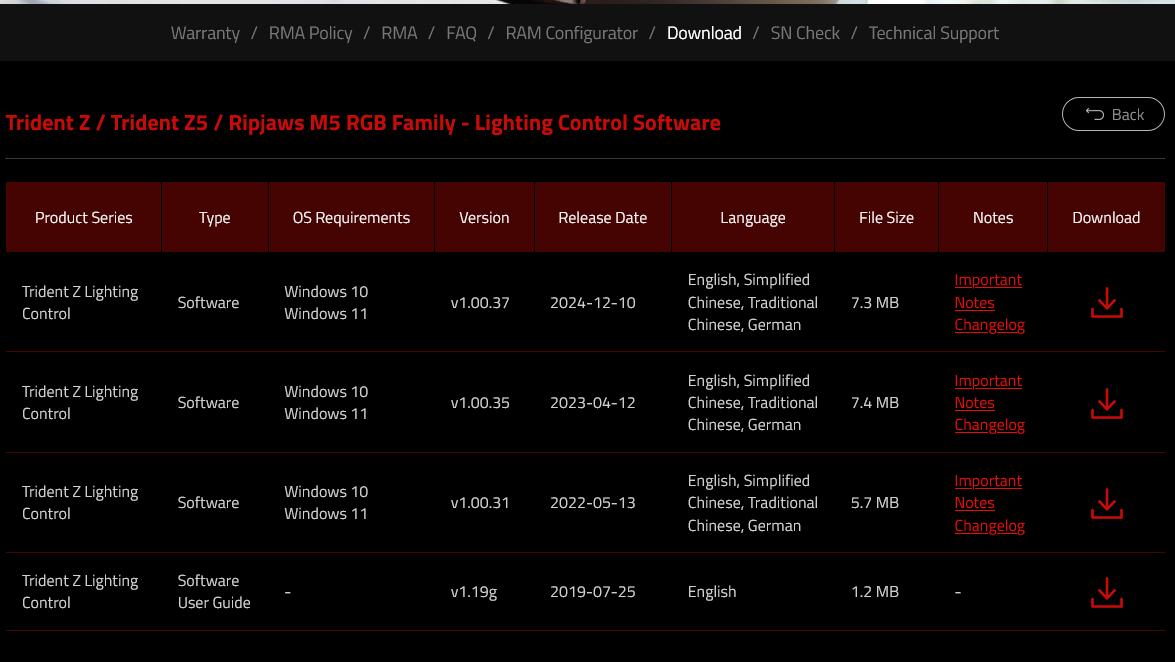The height and width of the screenshot is (662, 1175).
Task: Click the English language cell for v1.19g
Action: pos(712,592)
